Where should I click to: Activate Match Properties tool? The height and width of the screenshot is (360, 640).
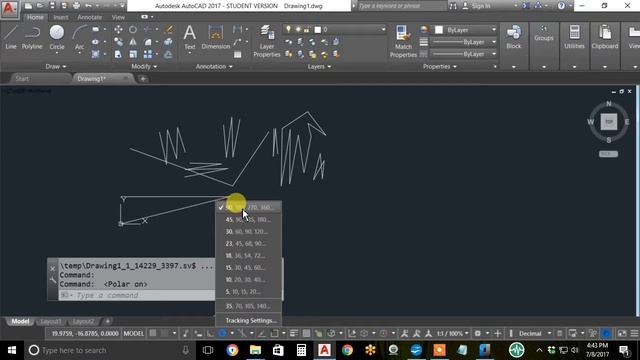point(403,41)
